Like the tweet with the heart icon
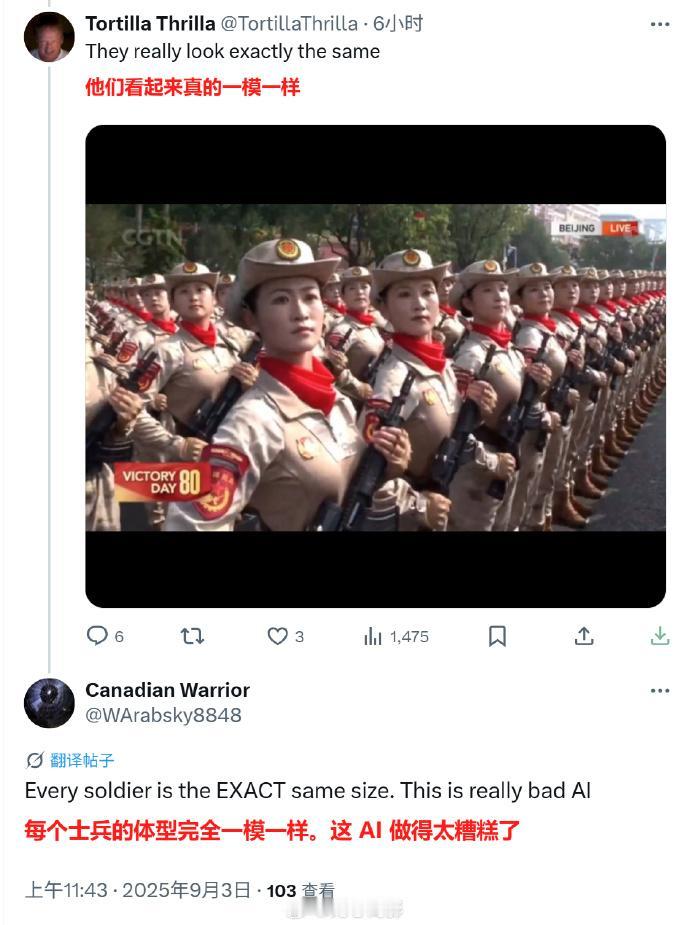 pyautogui.click(x=277, y=636)
